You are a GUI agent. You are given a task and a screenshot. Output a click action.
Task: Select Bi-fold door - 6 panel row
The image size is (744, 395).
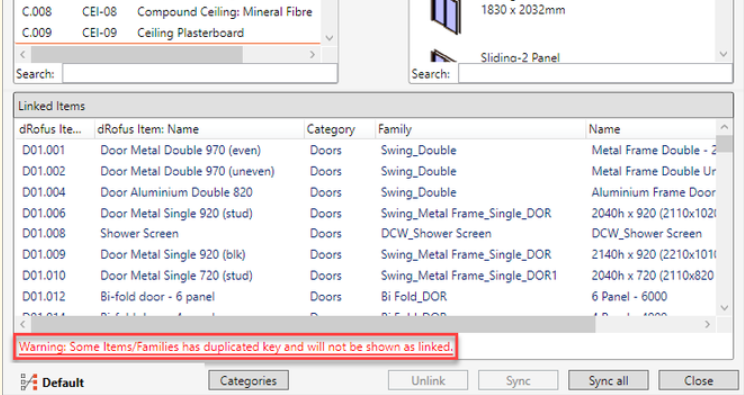366,297
